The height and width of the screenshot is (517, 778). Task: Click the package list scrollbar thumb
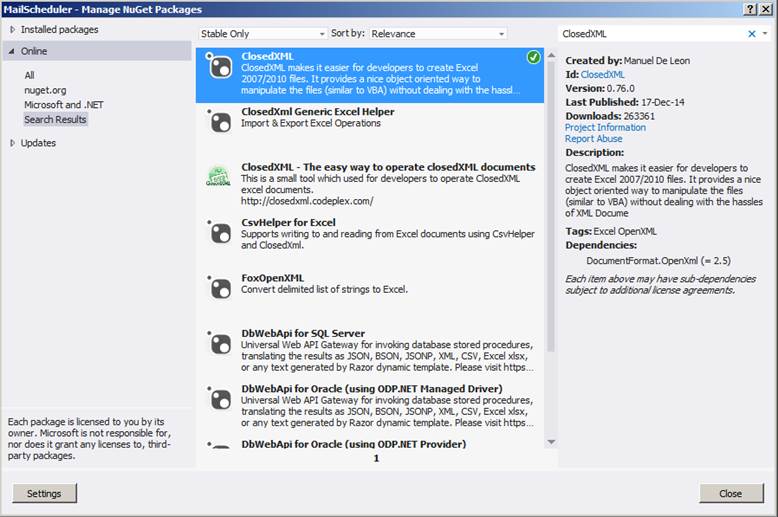point(551,207)
